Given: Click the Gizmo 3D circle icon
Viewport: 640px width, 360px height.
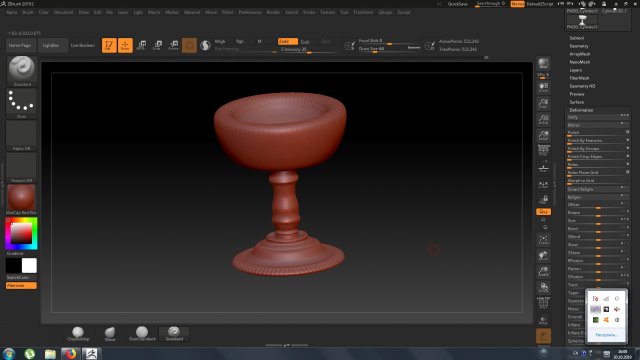Looking at the screenshot, I should [189, 45].
